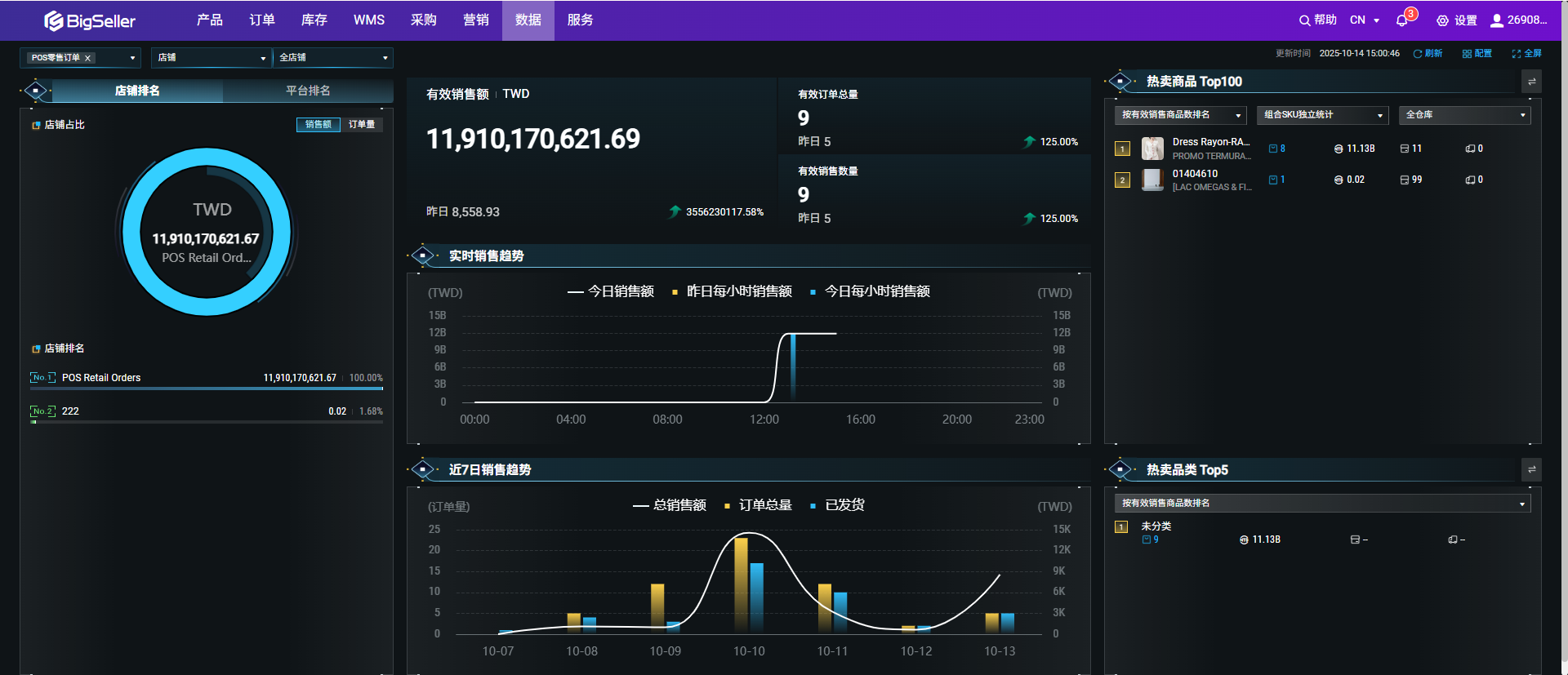Viewport: 1568px width, 675px height.
Task: Enter fullscreen mode via icon
Action: (x=1517, y=54)
